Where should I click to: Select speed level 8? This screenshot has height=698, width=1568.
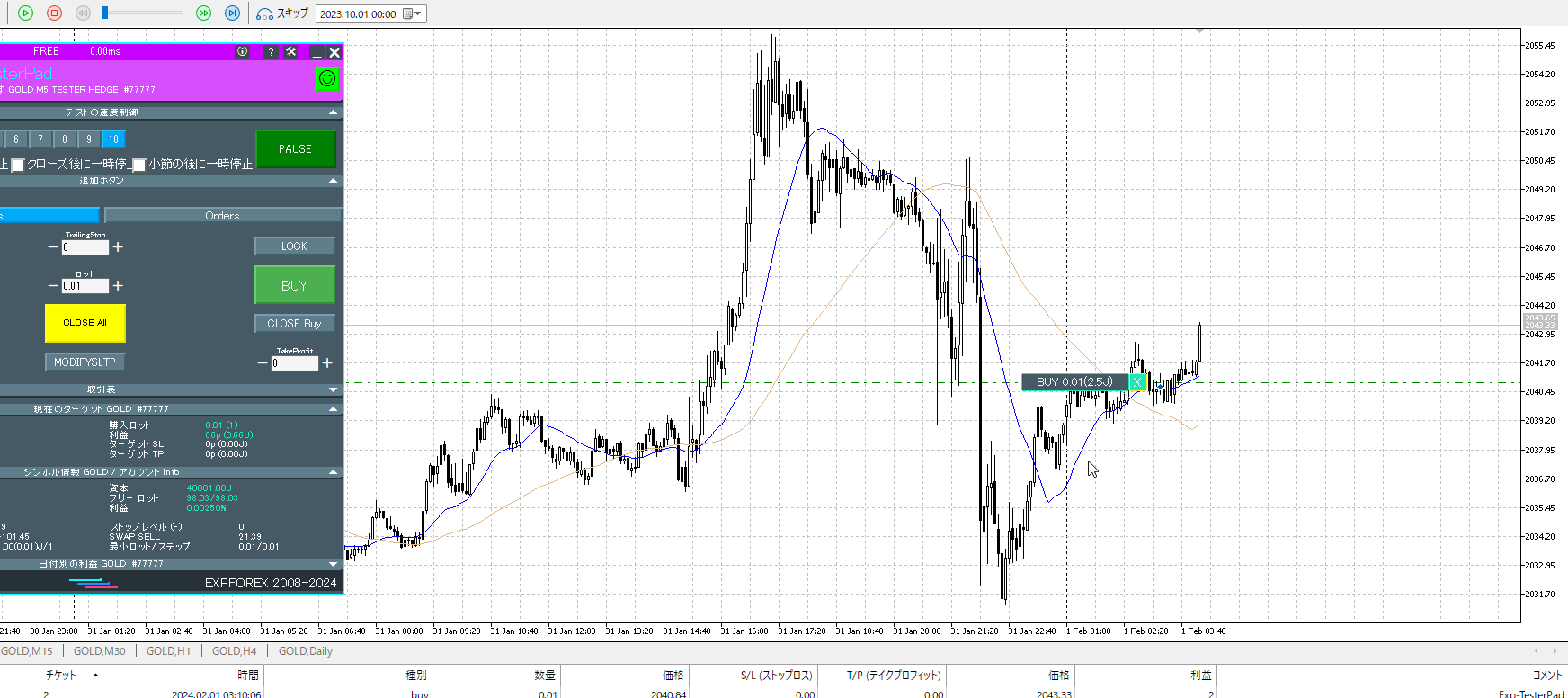(65, 139)
